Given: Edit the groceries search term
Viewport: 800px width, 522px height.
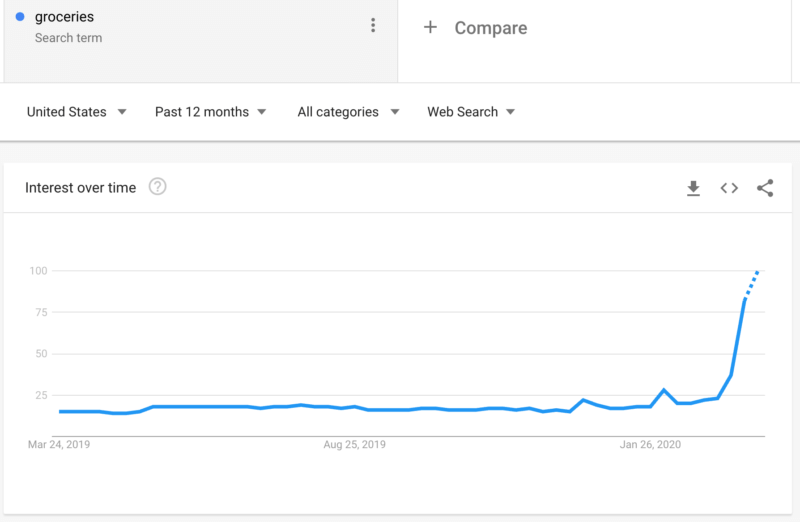Looking at the screenshot, I should [63, 17].
